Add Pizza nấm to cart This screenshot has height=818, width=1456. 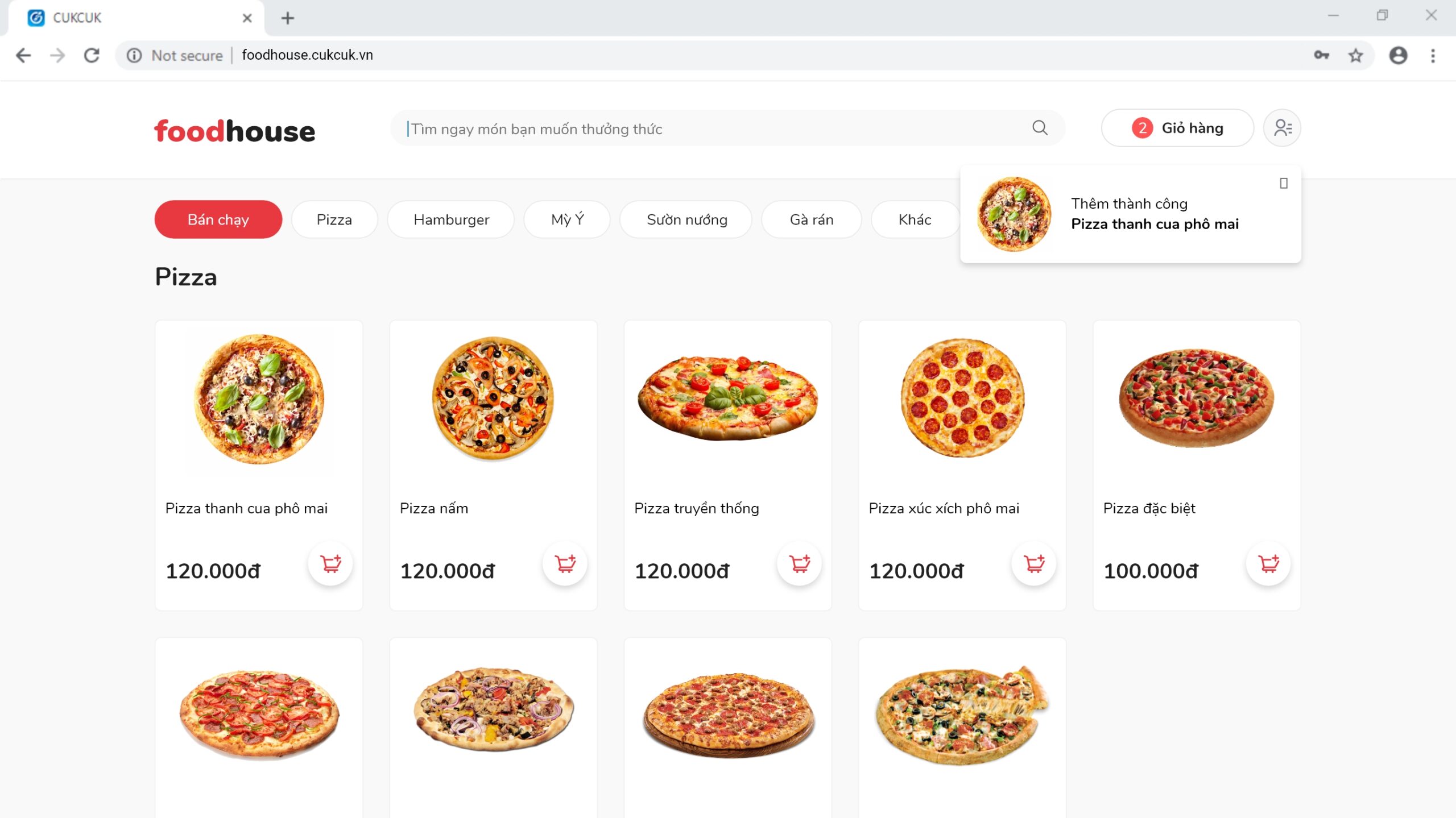[x=565, y=564]
